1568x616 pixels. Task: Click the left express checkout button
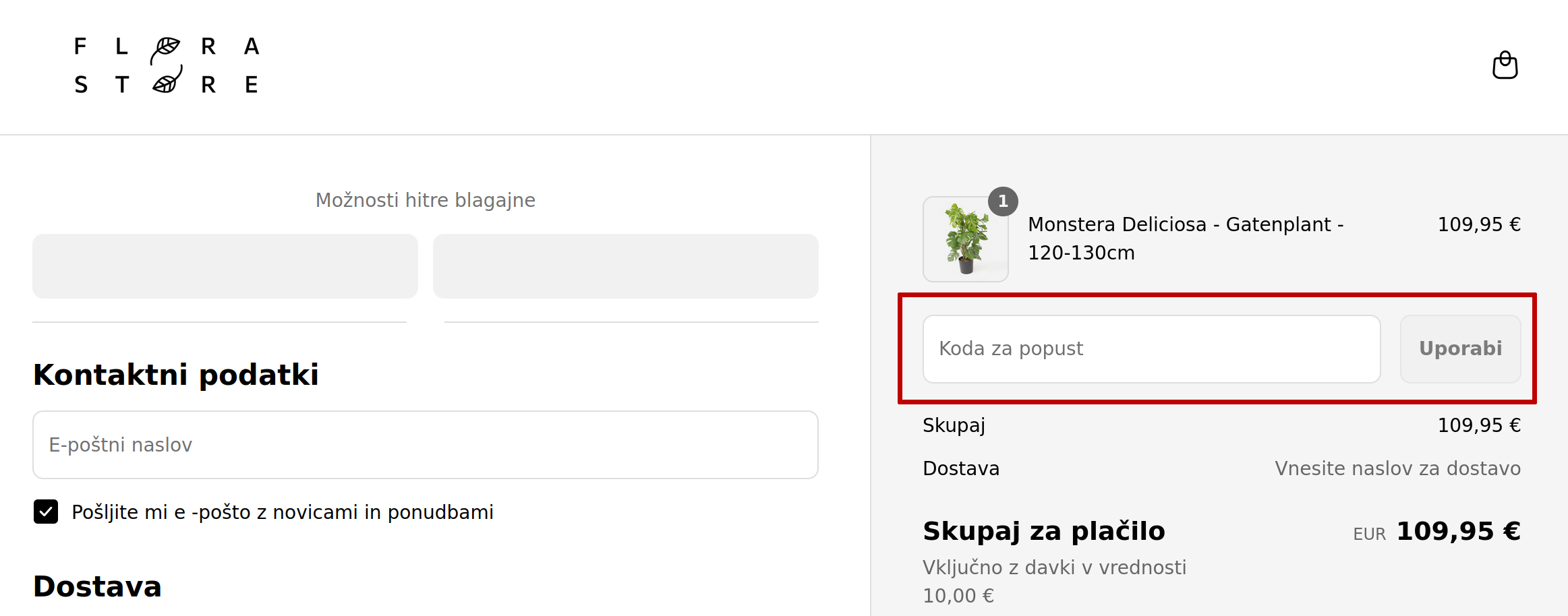point(225,266)
